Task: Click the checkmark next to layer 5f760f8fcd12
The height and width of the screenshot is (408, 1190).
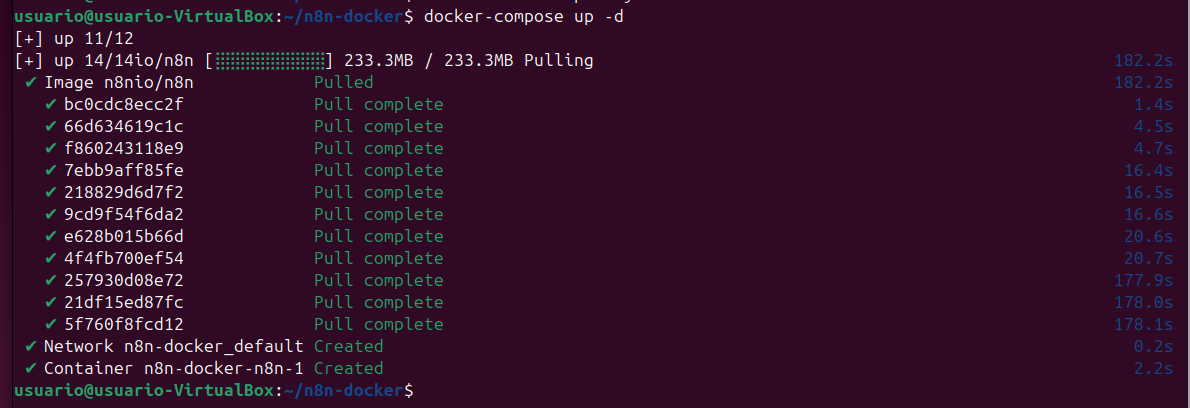Action: (x=51, y=324)
